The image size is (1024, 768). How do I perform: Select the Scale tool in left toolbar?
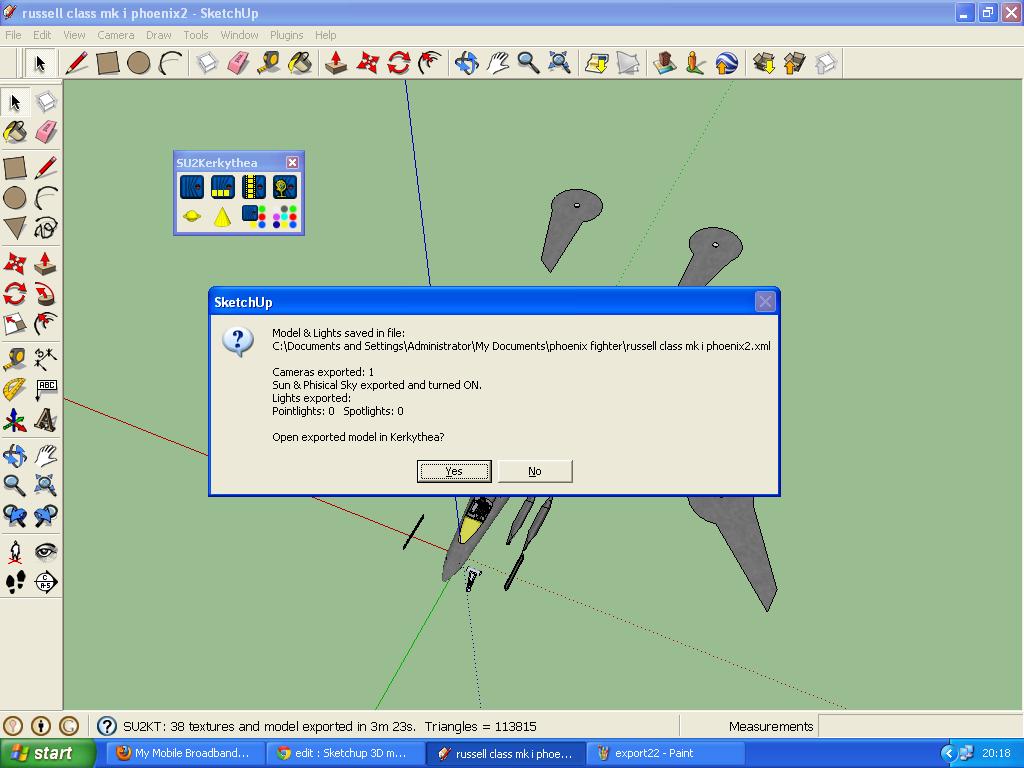[x=14, y=324]
